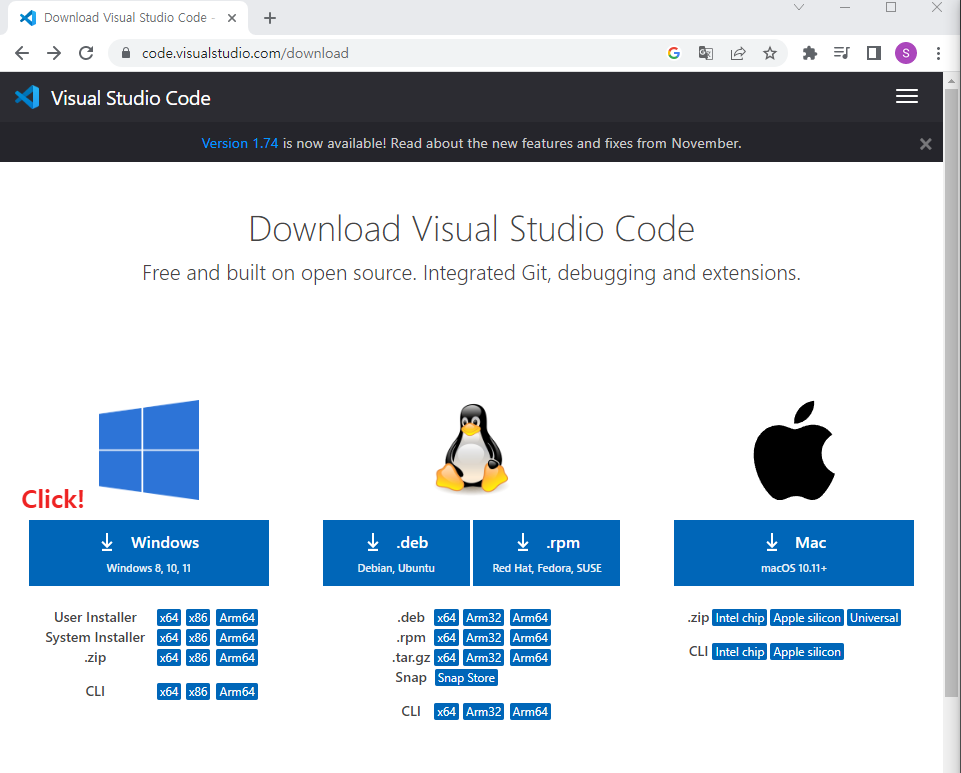This screenshot has width=961, height=773.
Task: Click the tab search chevron
Action: tap(799, 7)
